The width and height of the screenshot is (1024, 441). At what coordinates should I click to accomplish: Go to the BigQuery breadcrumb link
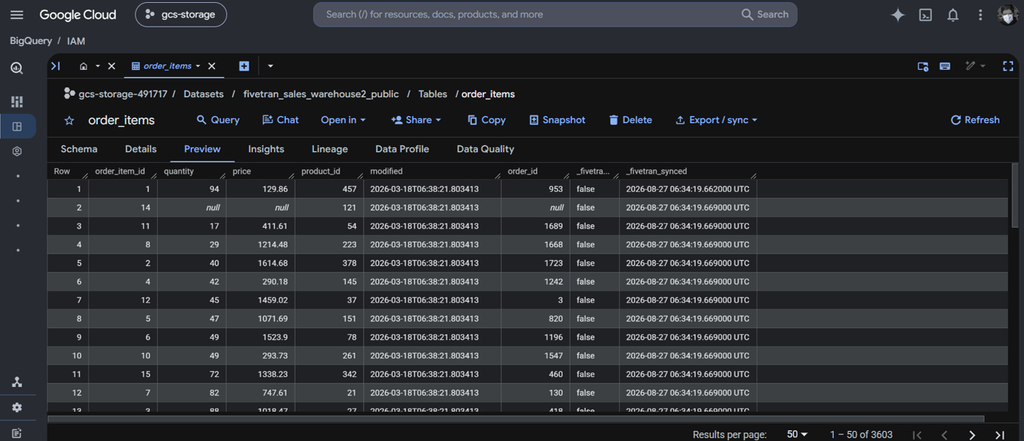coord(31,41)
